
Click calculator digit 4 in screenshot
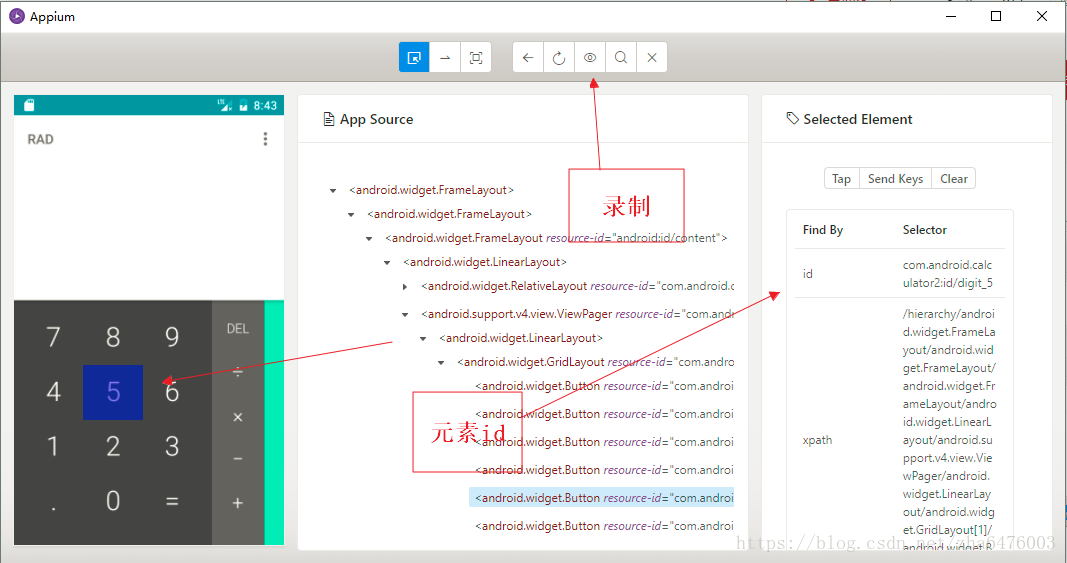53,392
